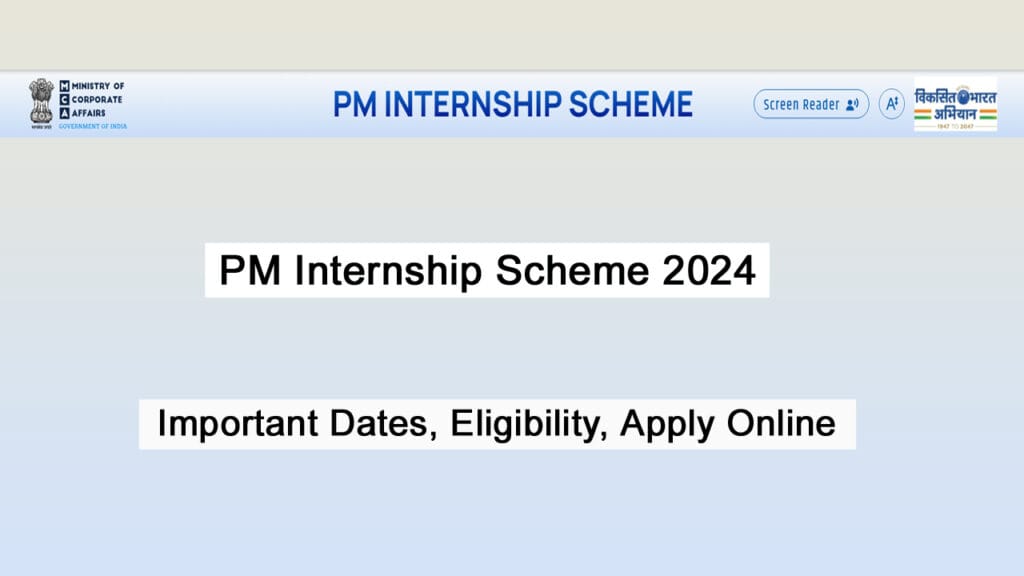
Task: Click the Viksit Bharat Abhiyan logo
Action: (955, 104)
